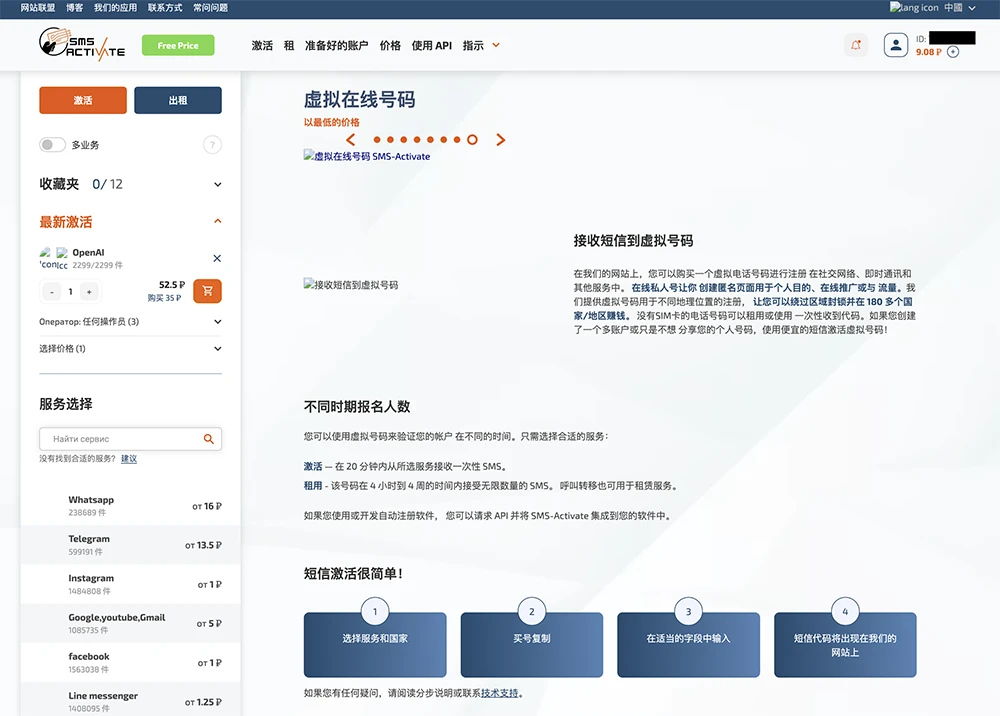This screenshot has width=1000, height=716.
Task: Select Instagram service row
Action: pyautogui.click(x=130, y=585)
